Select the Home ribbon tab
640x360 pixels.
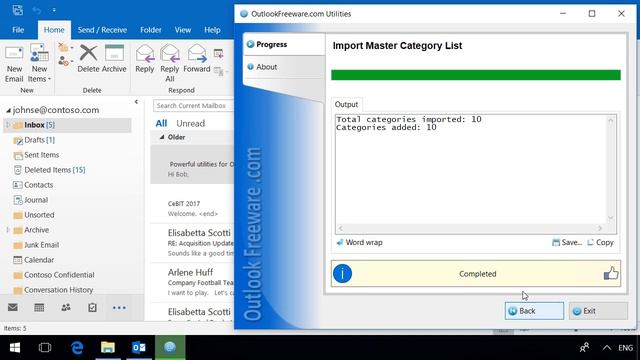[54, 30]
